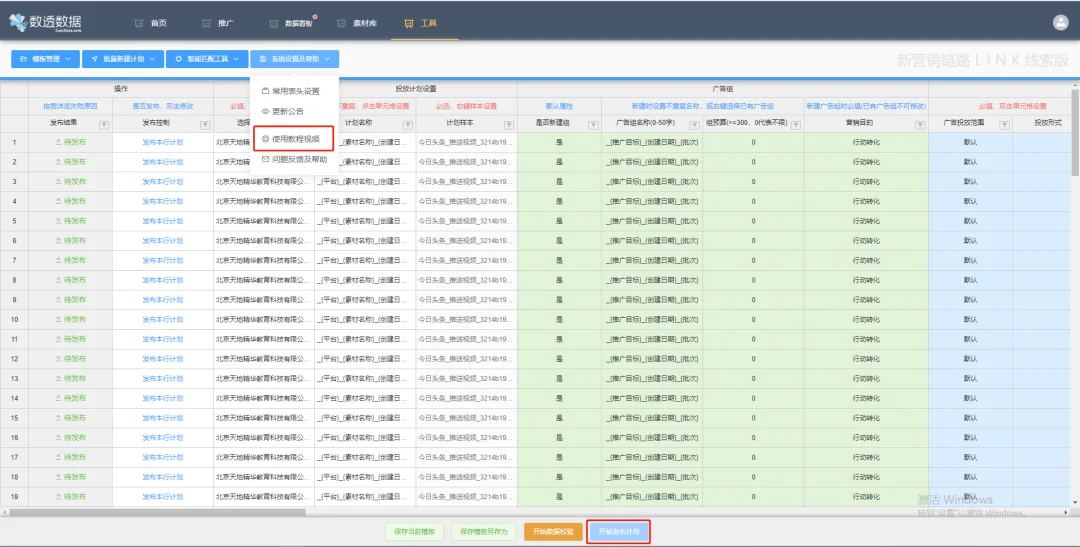Collapse the 系统设置及帮助 dropdown button
The height and width of the screenshot is (547, 1080).
pyautogui.click(x=295, y=59)
